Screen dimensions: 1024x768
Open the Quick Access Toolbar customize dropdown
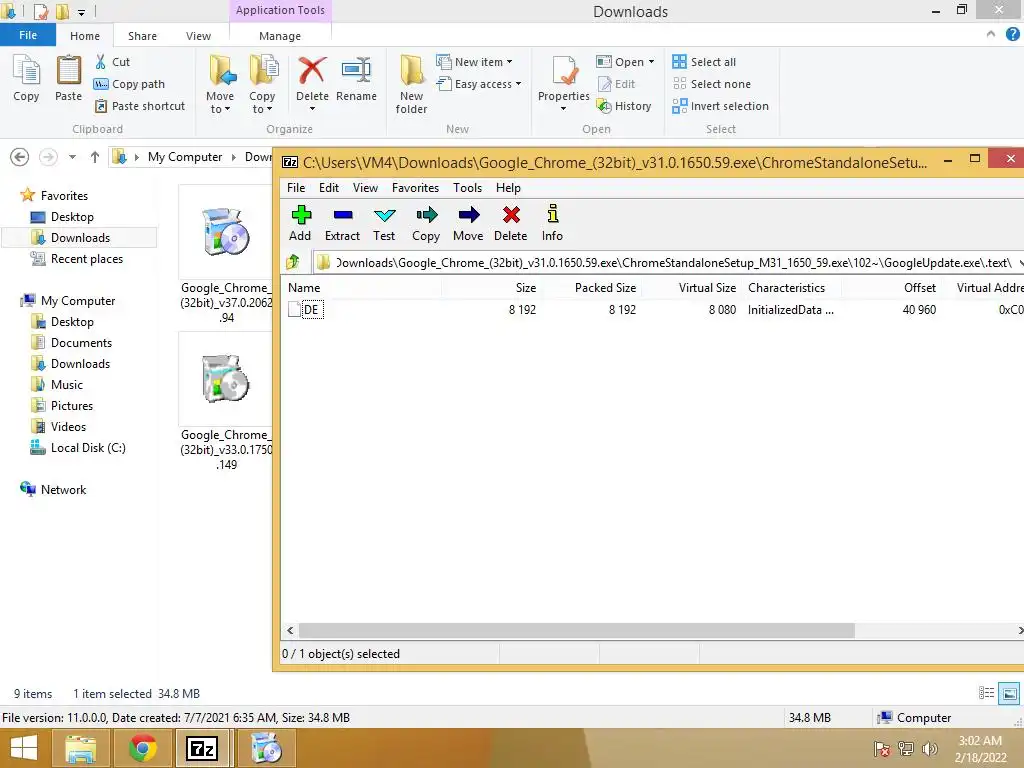coord(82,12)
